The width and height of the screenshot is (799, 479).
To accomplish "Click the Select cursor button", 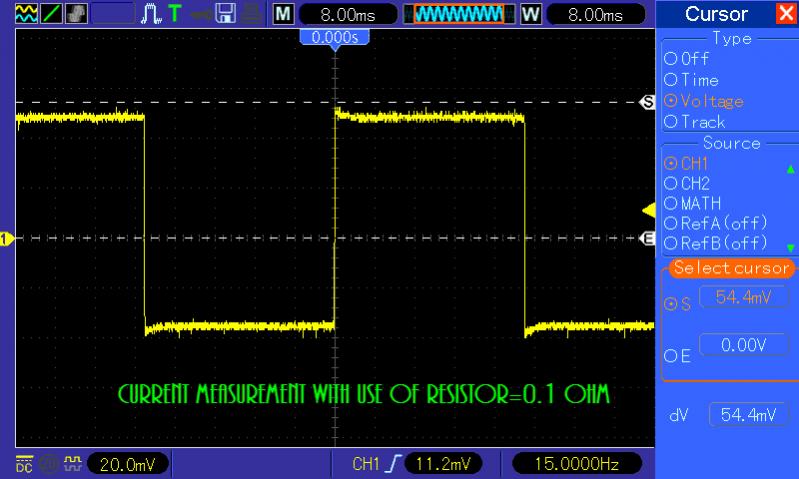I will click(x=731, y=268).
